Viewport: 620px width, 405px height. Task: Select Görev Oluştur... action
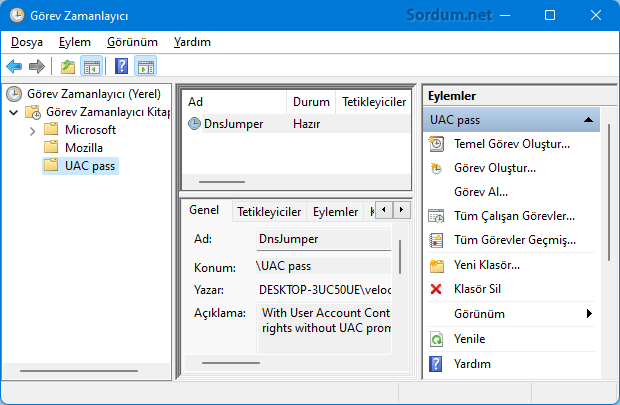click(x=495, y=168)
